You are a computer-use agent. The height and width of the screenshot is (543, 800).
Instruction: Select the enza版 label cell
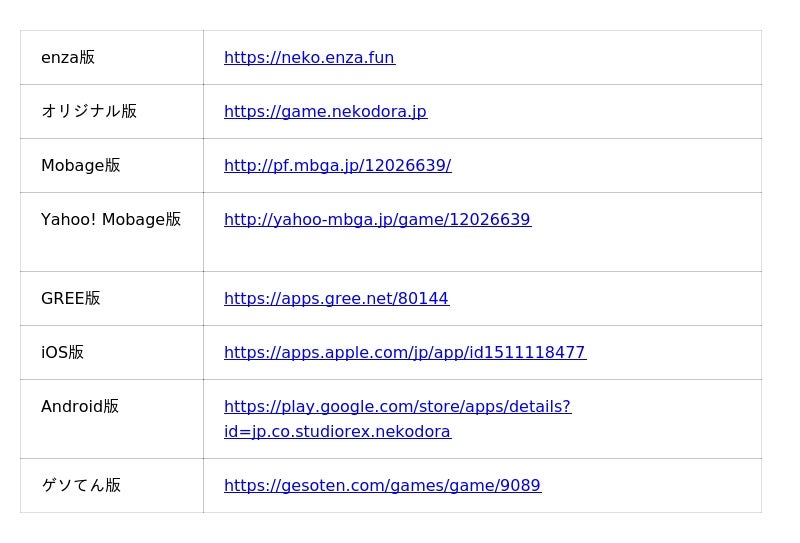click(x=68, y=58)
